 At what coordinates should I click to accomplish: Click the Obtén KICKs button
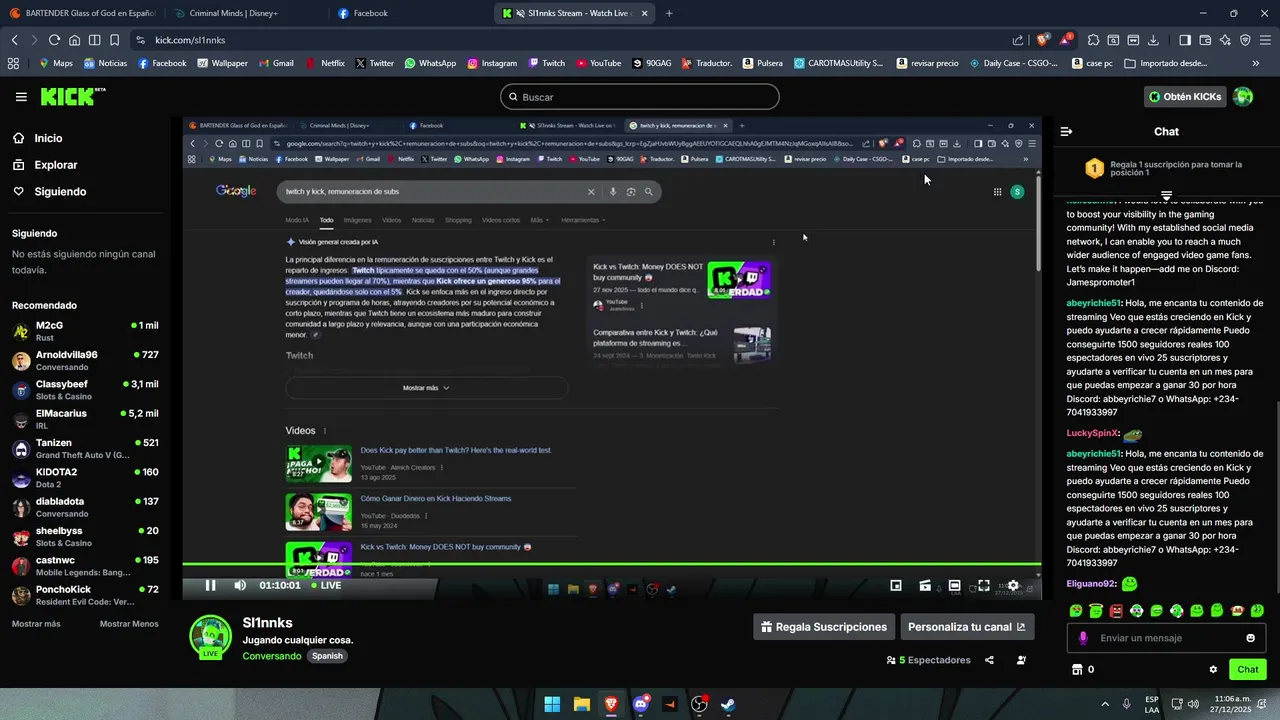coord(1184,97)
